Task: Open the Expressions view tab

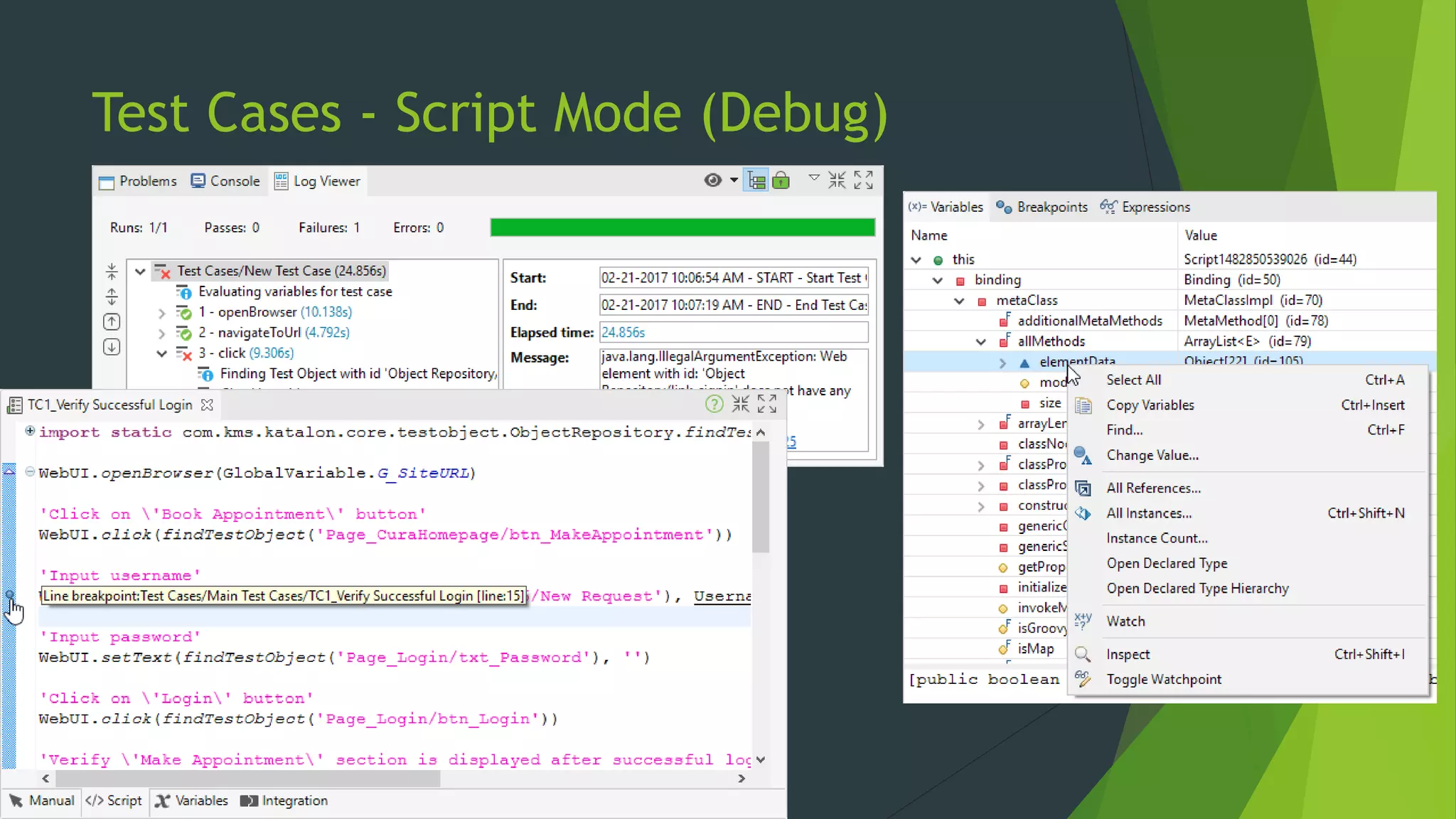Action: 1145,207
